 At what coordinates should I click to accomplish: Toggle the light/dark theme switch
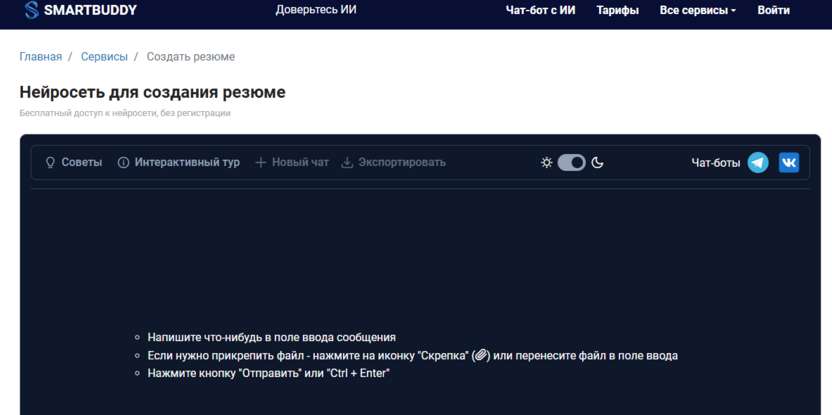(x=571, y=162)
